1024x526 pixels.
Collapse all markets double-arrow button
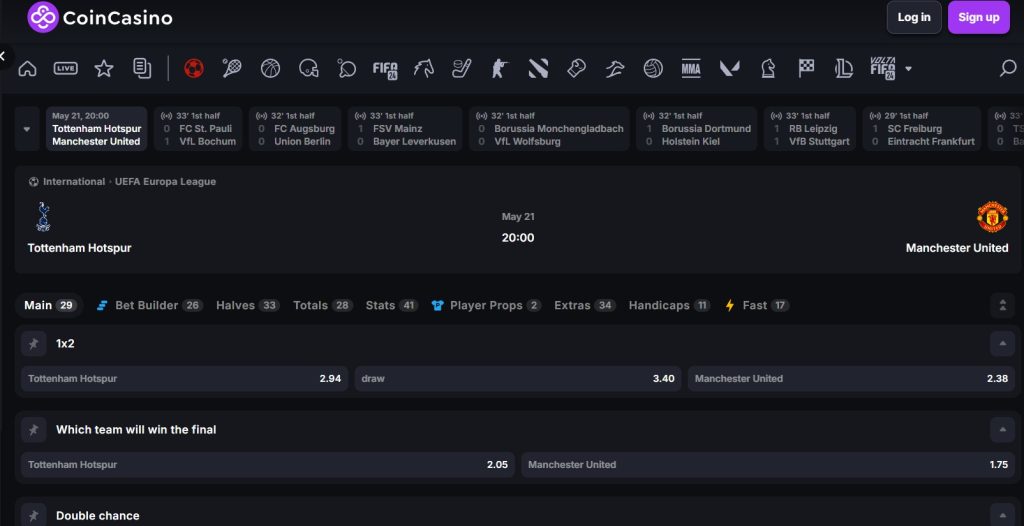[x=1002, y=305]
